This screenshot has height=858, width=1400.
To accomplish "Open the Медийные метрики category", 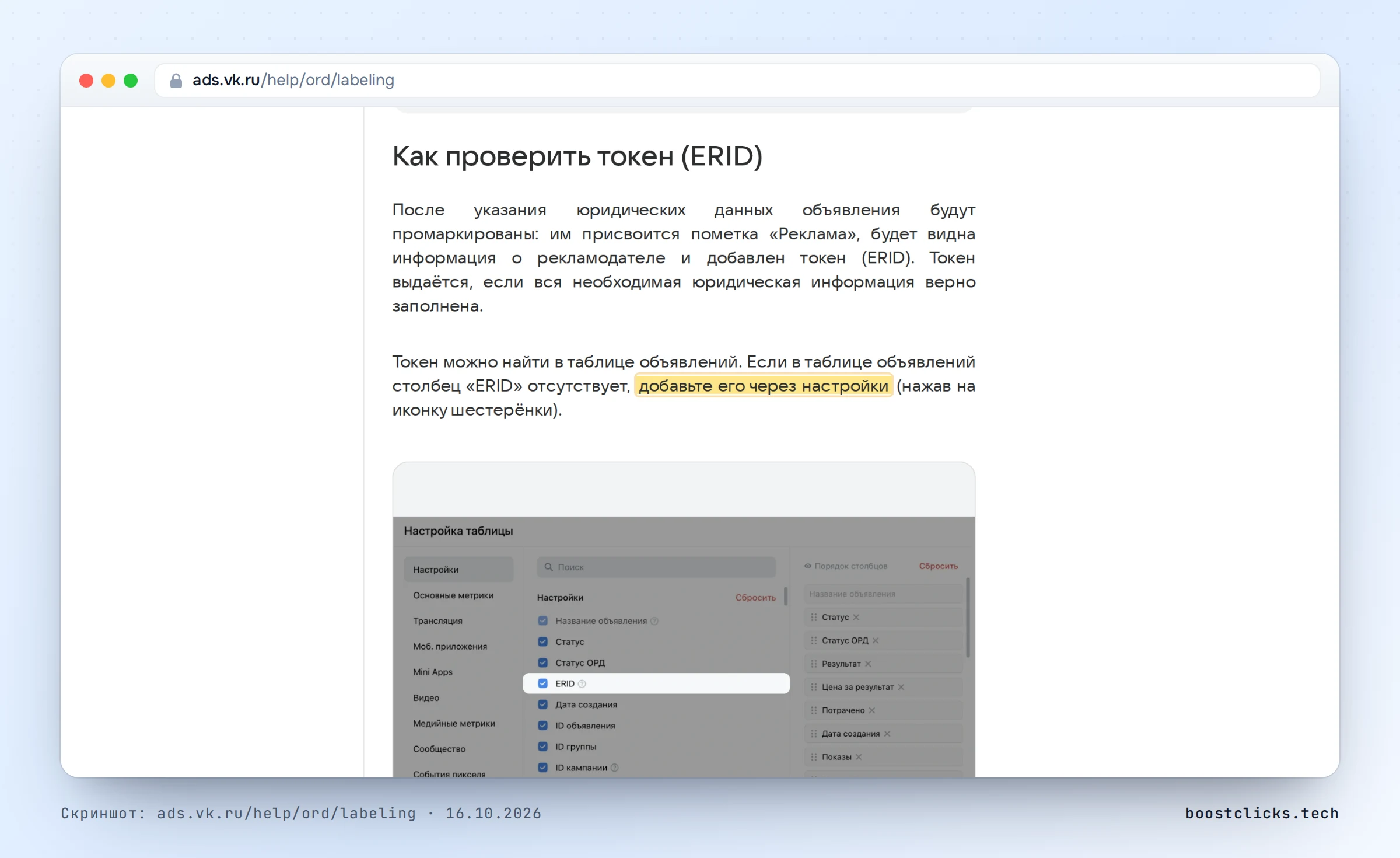I will pyautogui.click(x=454, y=724).
